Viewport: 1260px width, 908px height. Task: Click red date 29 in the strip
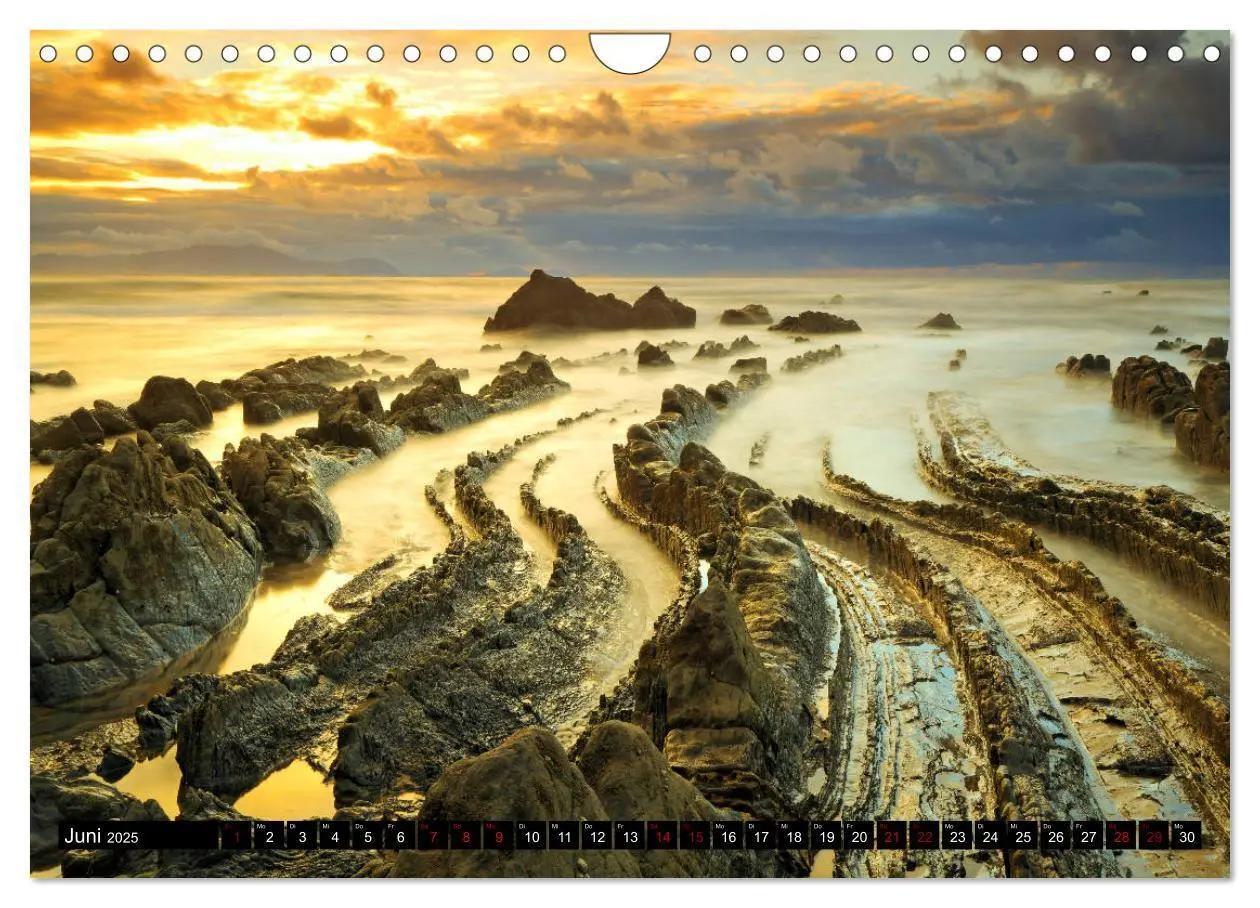1153,836
